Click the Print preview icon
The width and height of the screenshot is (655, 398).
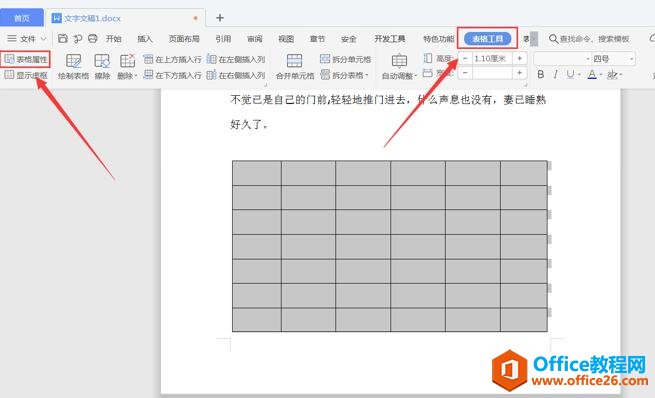pos(93,39)
